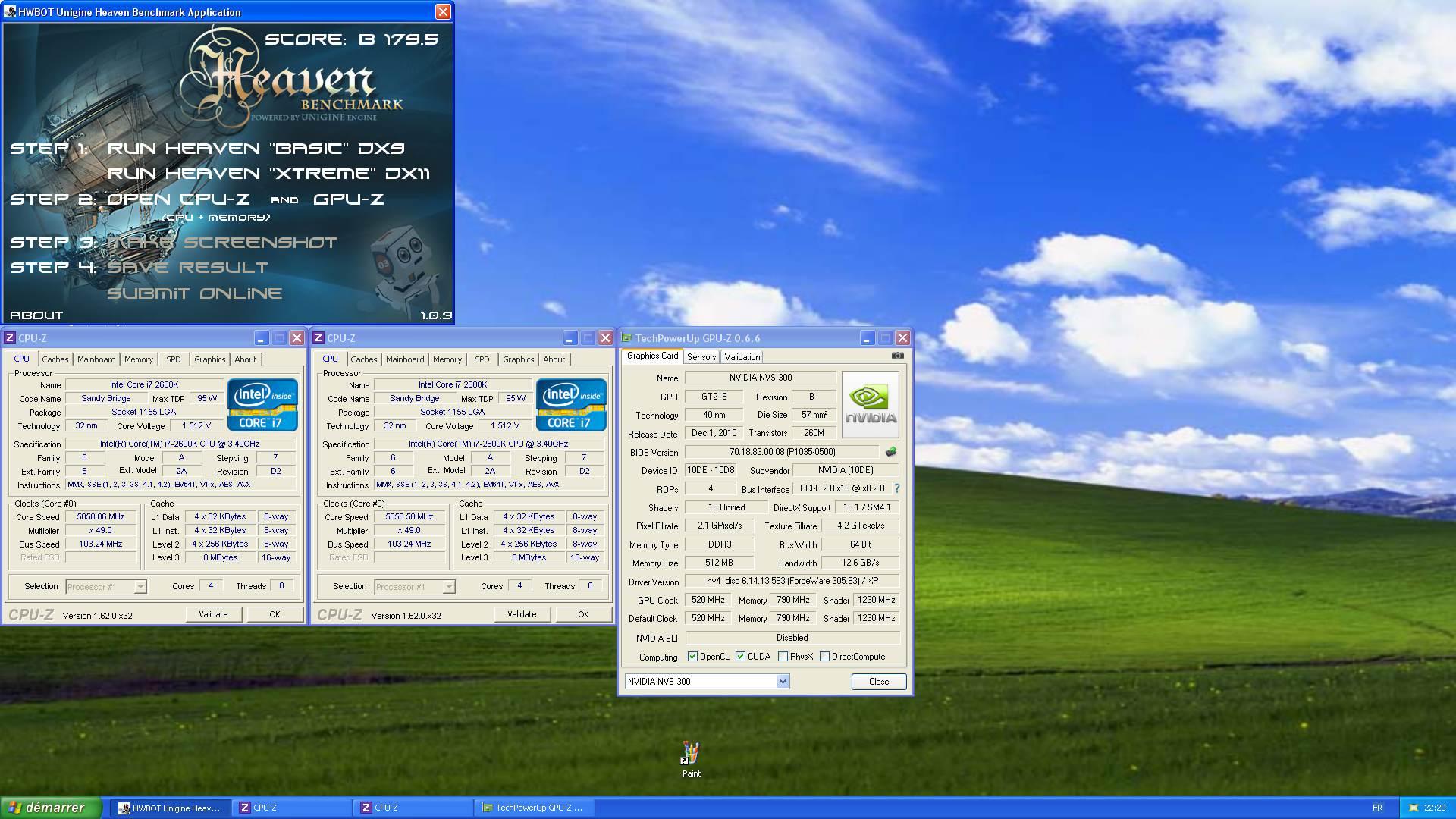1456x819 pixels.
Task: Open the NVIDIA NVS 300 GPU selector dropdown
Action: 707,682
